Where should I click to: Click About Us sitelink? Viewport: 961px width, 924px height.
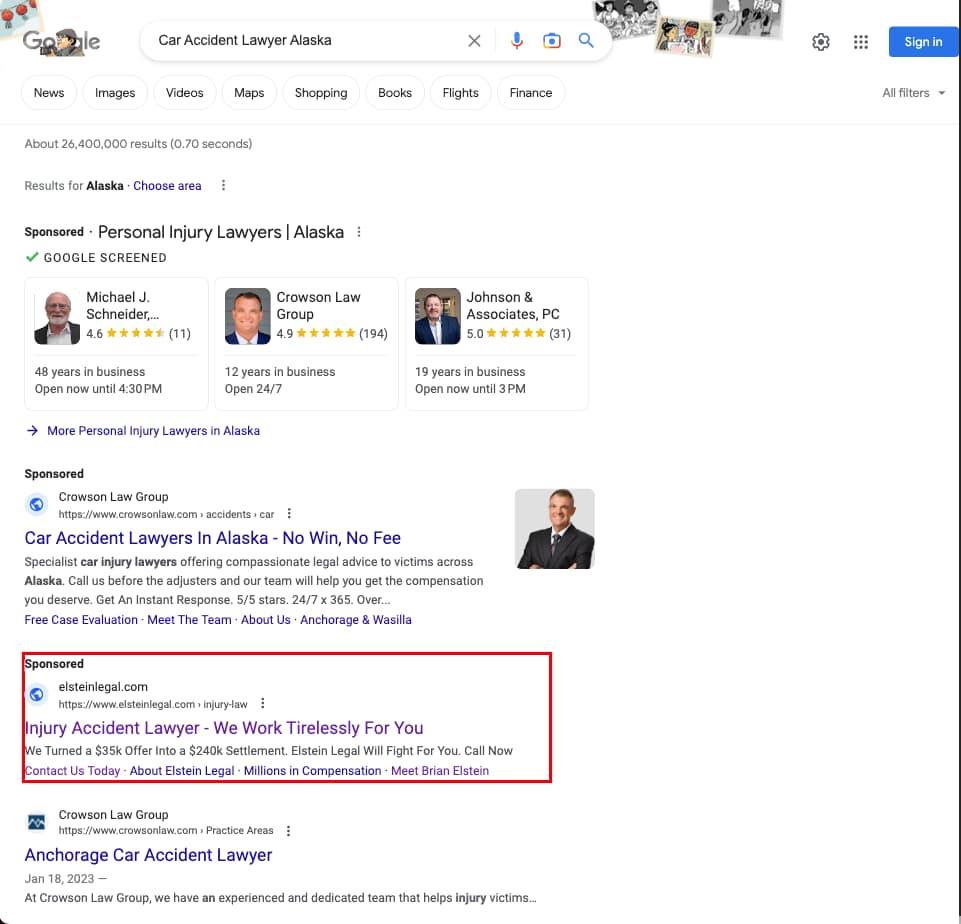tap(265, 620)
